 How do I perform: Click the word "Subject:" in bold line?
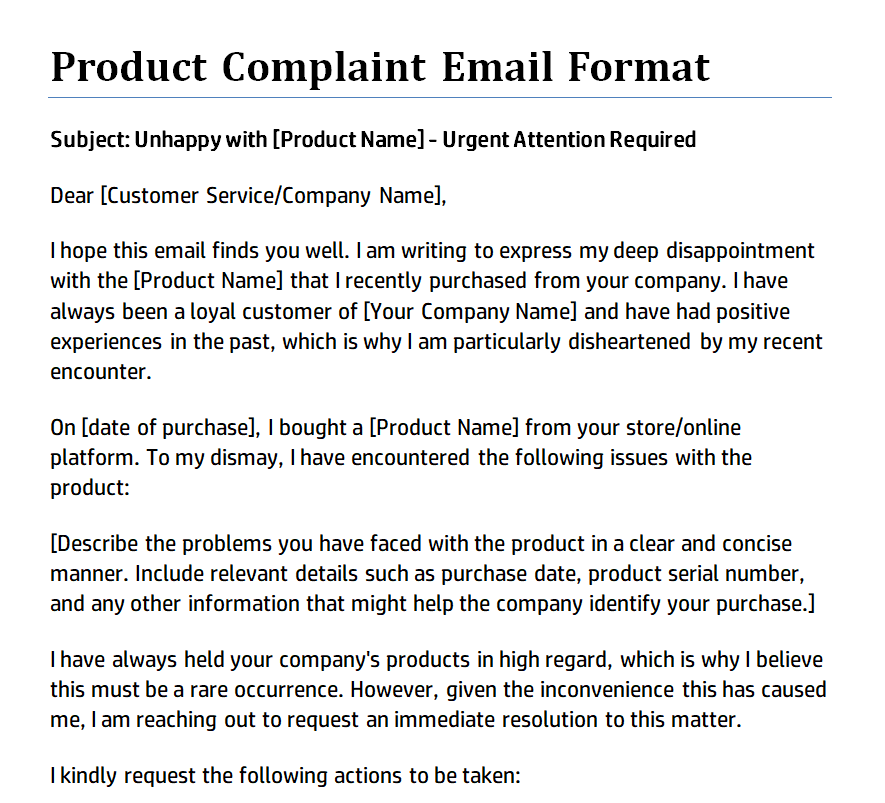90,139
